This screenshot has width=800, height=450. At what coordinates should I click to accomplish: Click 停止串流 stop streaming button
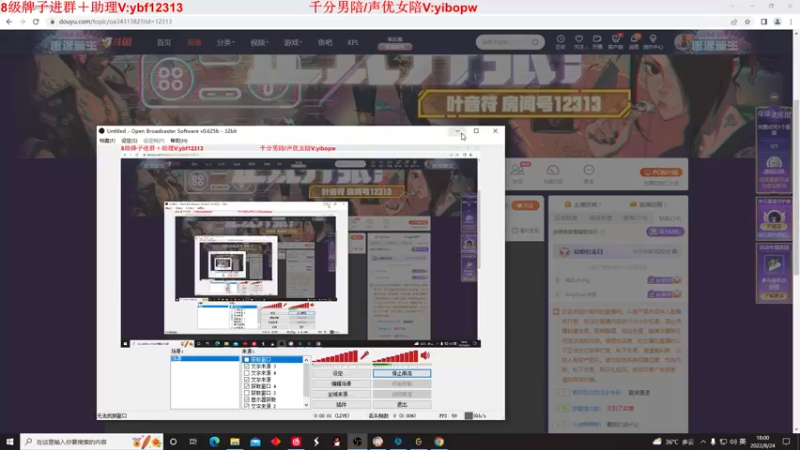click(x=402, y=373)
